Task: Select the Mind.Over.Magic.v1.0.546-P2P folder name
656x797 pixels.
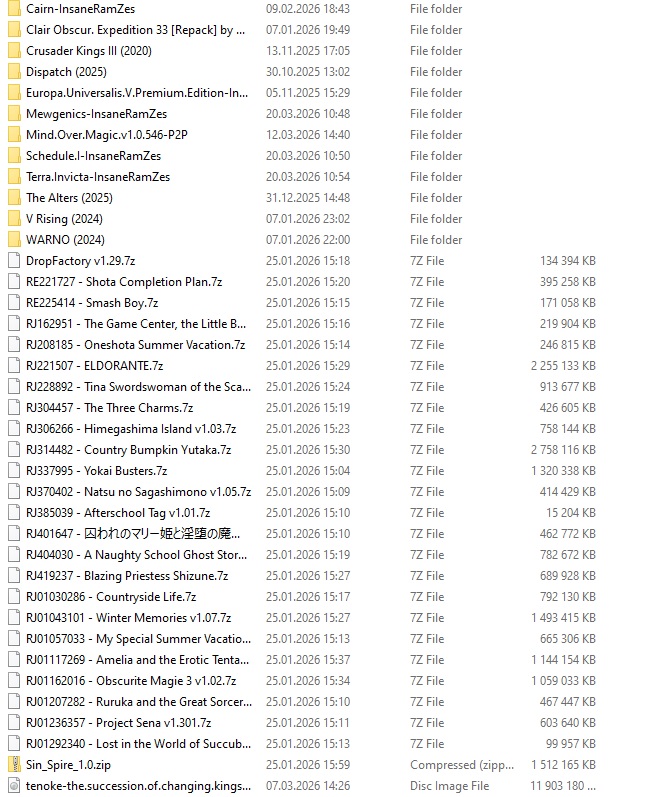Action: [107, 135]
